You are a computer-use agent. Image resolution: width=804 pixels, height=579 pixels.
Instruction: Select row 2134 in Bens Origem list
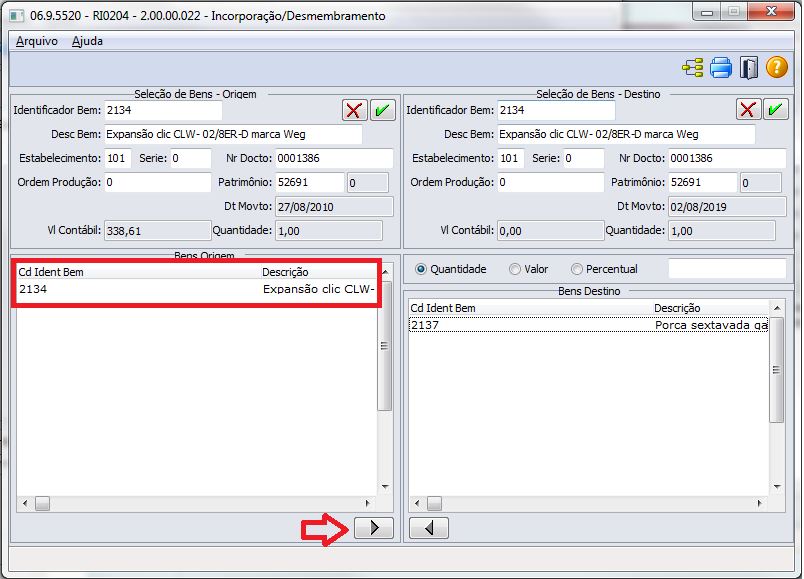point(197,289)
